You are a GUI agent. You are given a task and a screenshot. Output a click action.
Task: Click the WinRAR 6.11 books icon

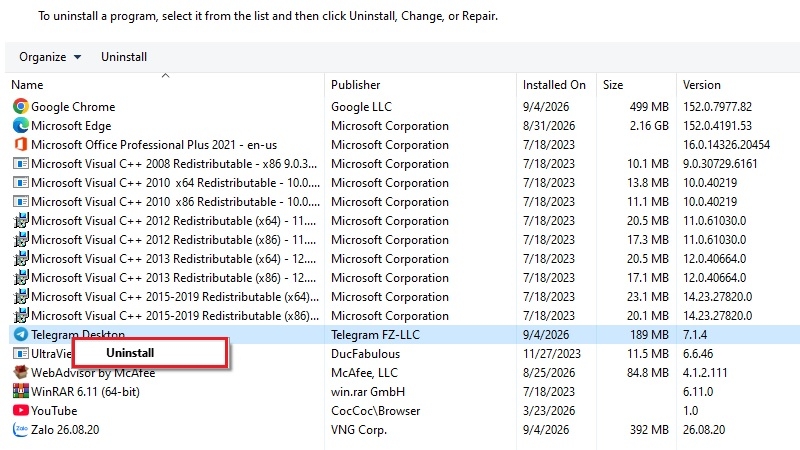tap(20, 391)
